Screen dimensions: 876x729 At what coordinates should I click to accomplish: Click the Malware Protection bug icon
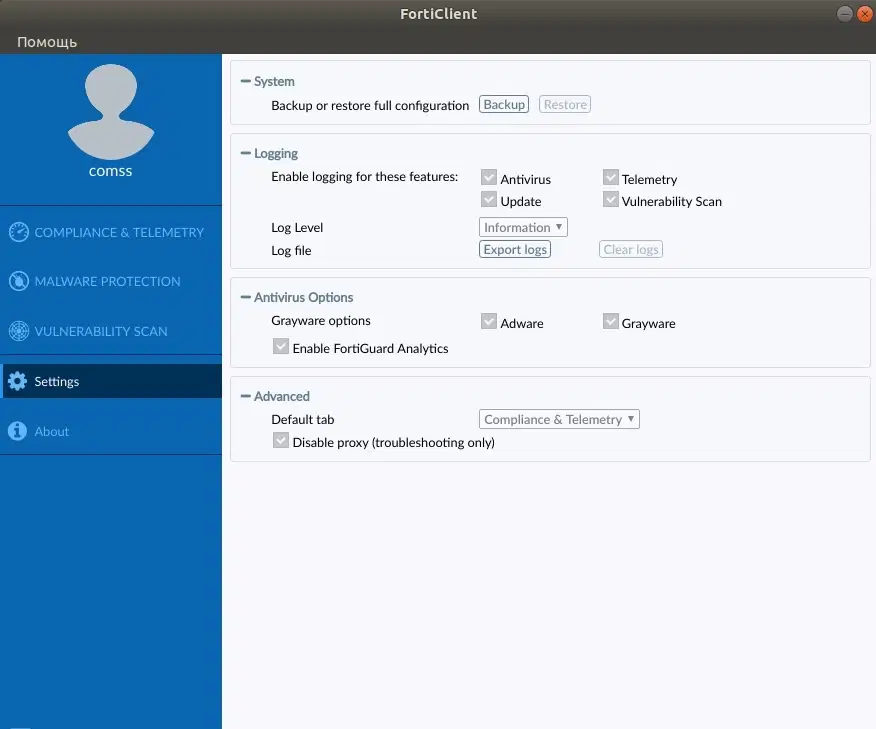[18, 281]
